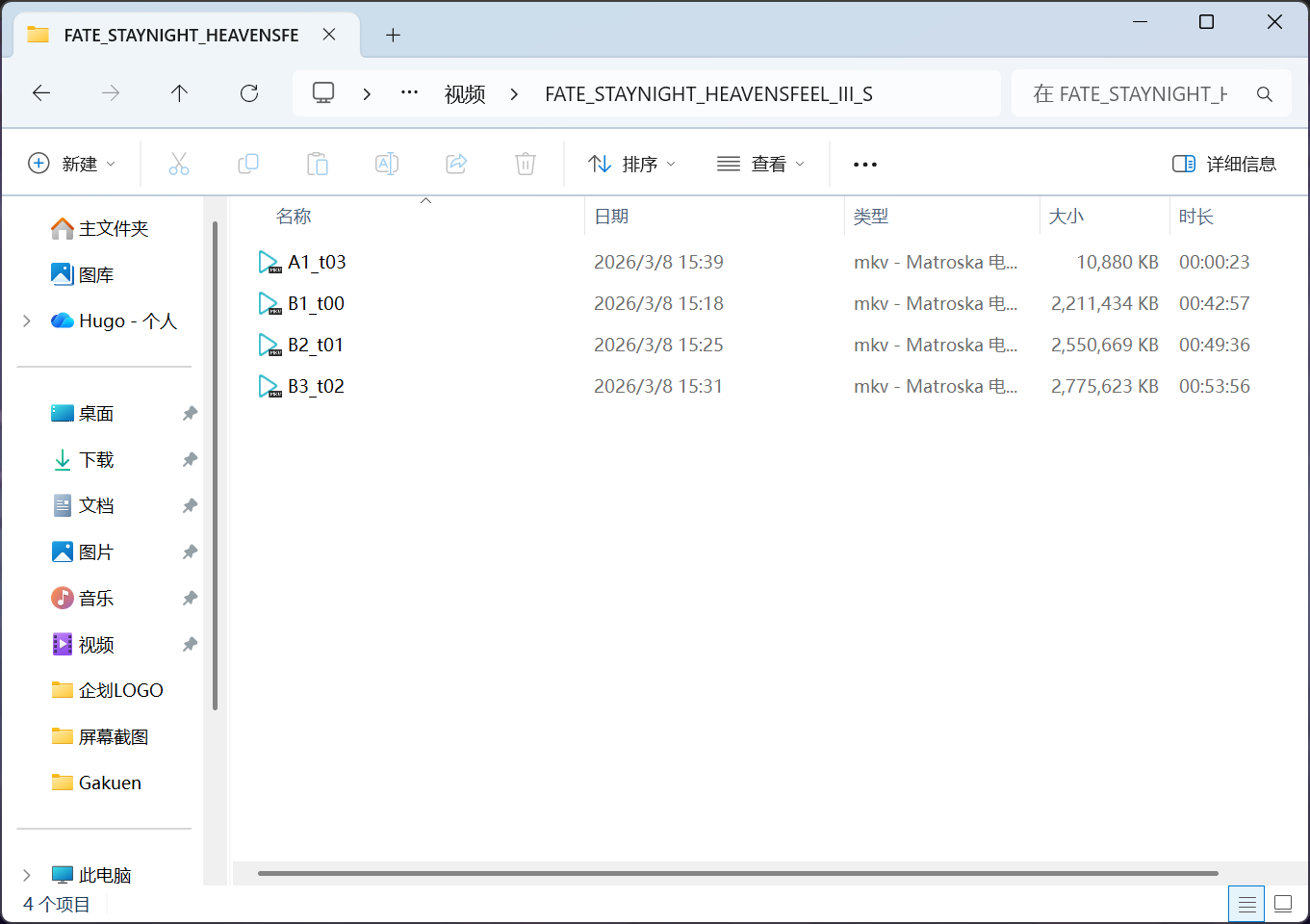This screenshot has height=924, width=1310.
Task: Open 桌面 in the sidebar
Action: [83, 413]
